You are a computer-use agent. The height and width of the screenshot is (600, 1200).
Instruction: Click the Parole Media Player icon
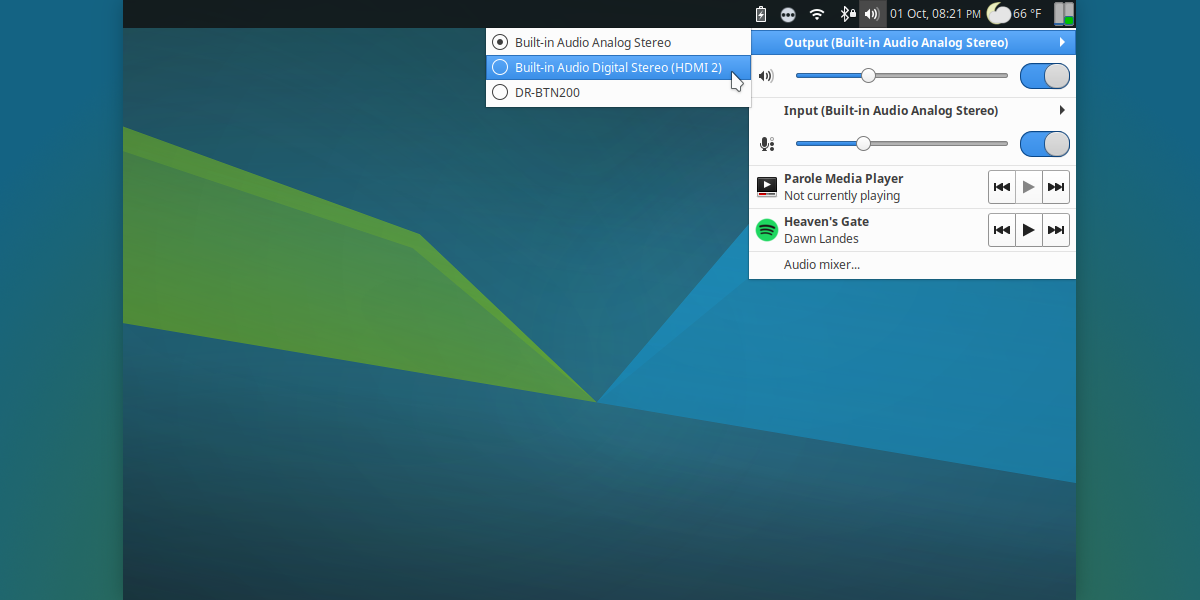point(766,186)
